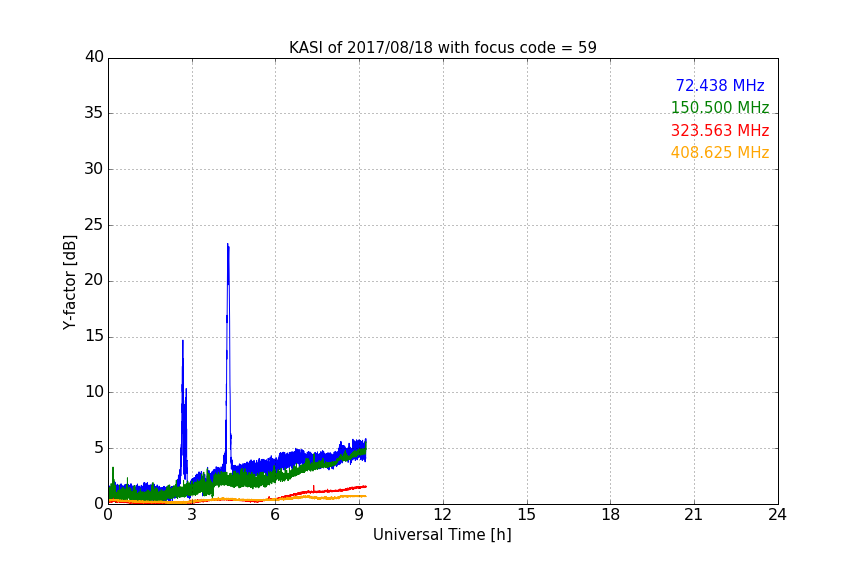864x576 pixels.
Task: Click the x-axis tick label 24
Action: tap(777, 515)
